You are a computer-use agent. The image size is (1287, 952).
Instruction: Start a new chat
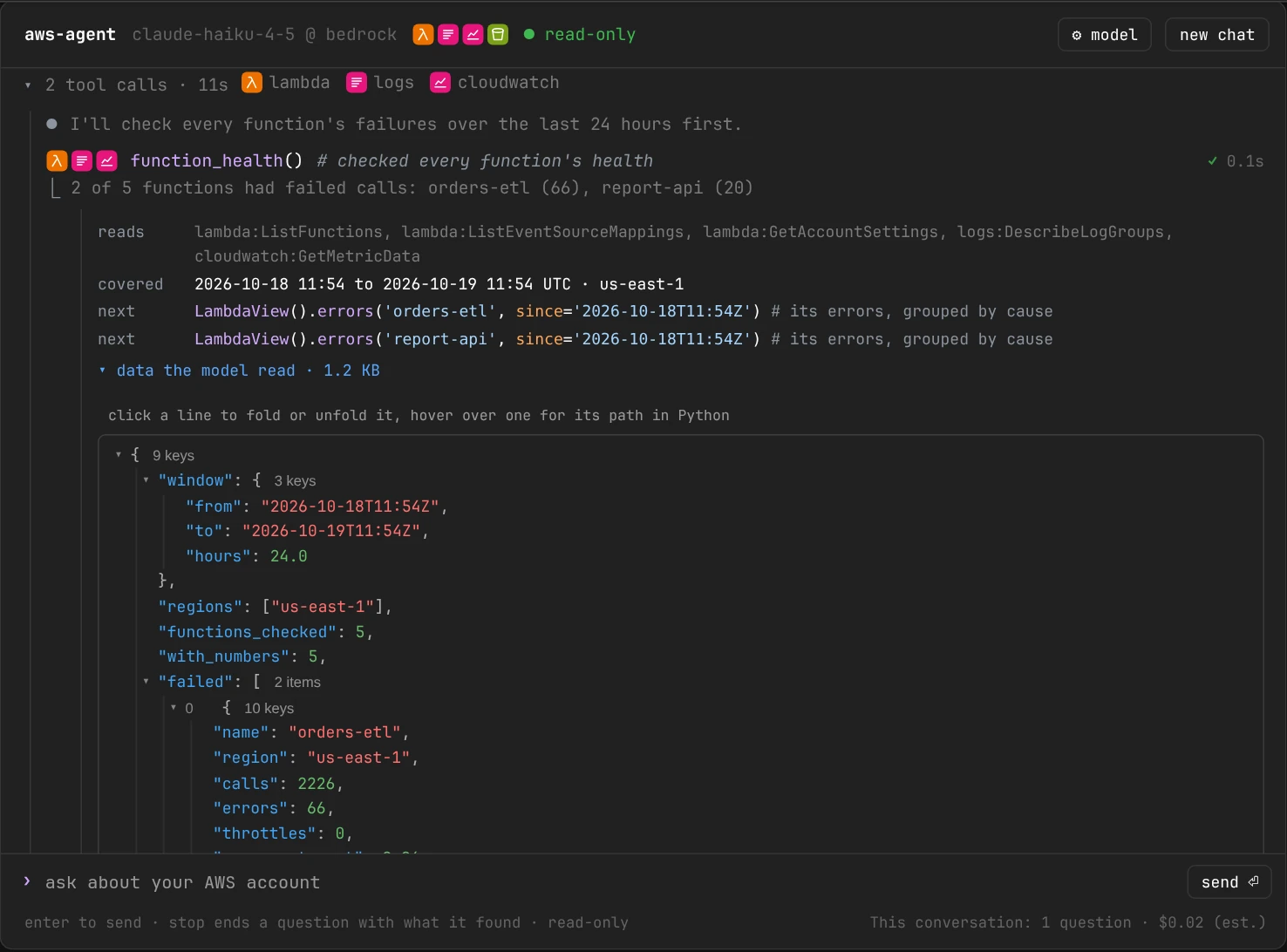(x=1216, y=35)
